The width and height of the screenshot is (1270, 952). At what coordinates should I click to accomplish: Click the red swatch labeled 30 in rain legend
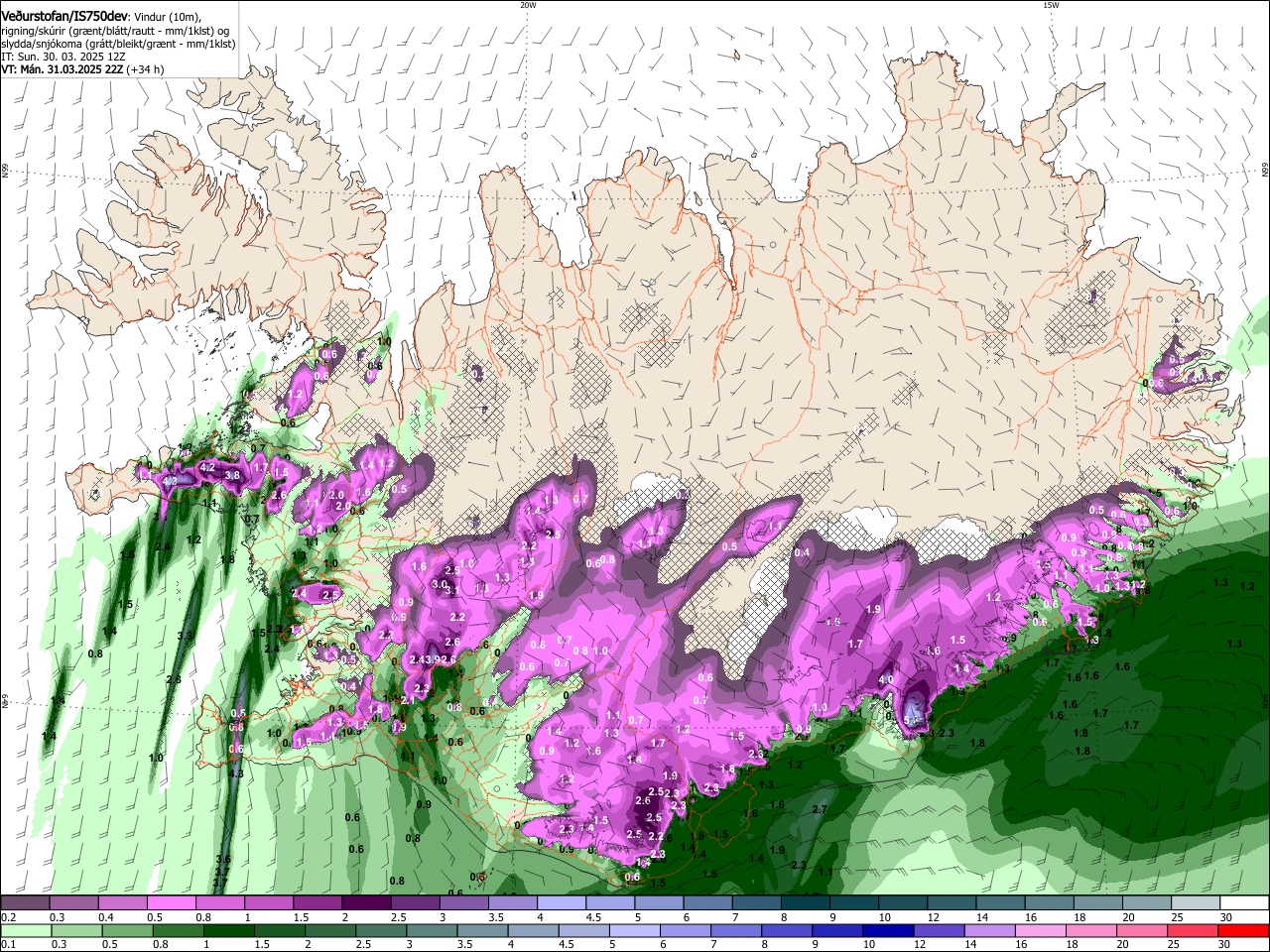[x=1245, y=931]
